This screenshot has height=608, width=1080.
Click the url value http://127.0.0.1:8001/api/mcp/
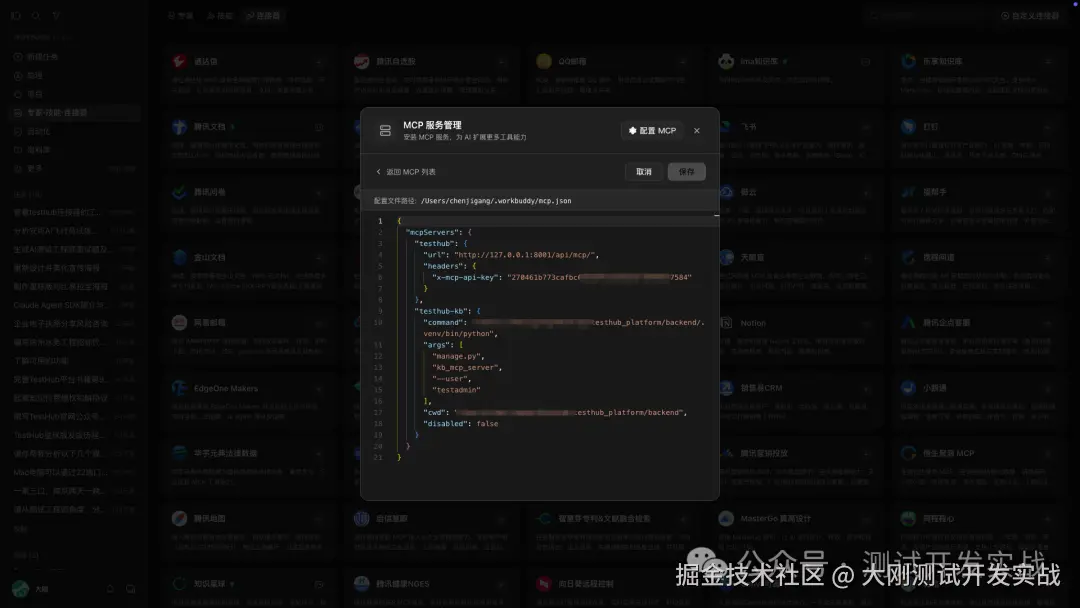point(524,255)
